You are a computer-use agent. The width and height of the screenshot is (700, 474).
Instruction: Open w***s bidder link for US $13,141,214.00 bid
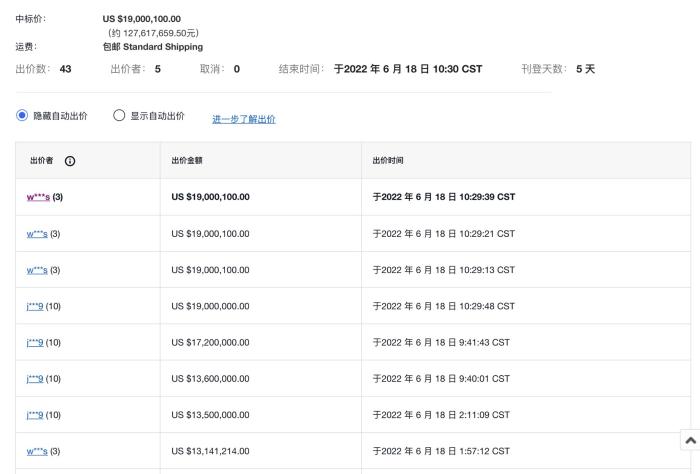38,451
